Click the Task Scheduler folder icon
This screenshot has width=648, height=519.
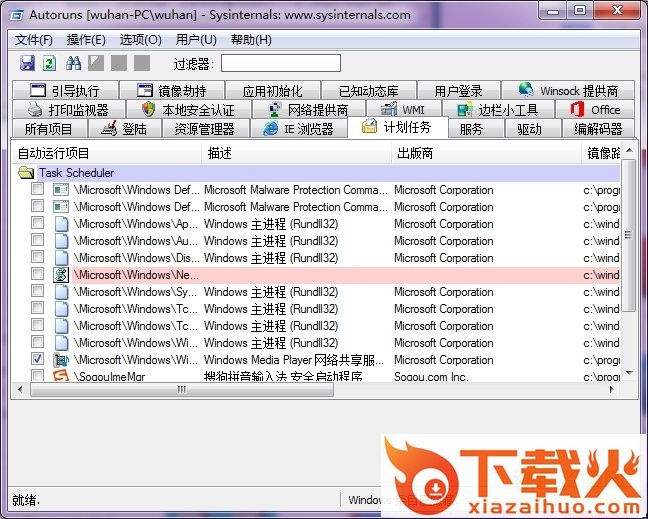tap(27, 173)
